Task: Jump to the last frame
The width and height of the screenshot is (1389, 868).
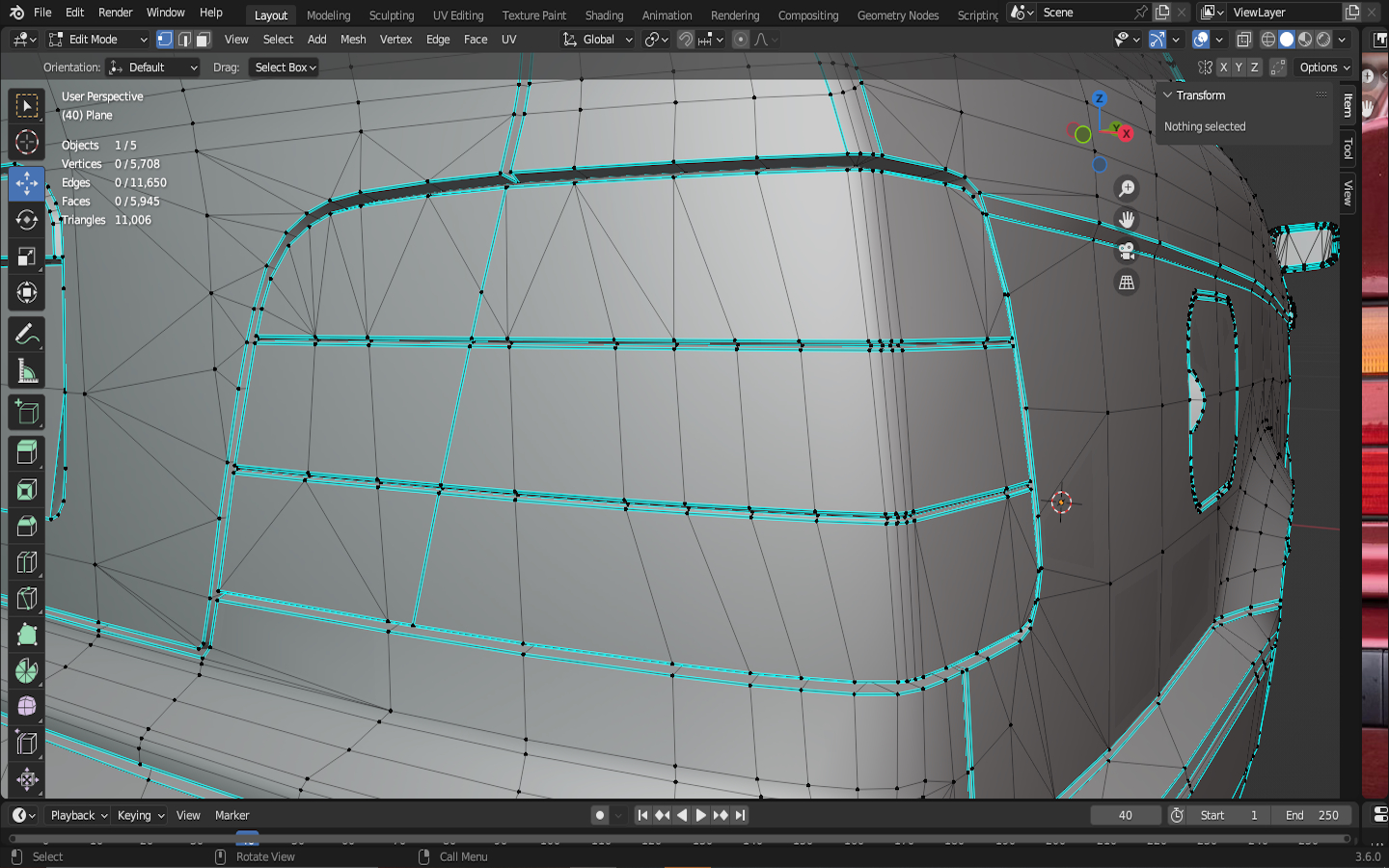Action: pos(740,815)
